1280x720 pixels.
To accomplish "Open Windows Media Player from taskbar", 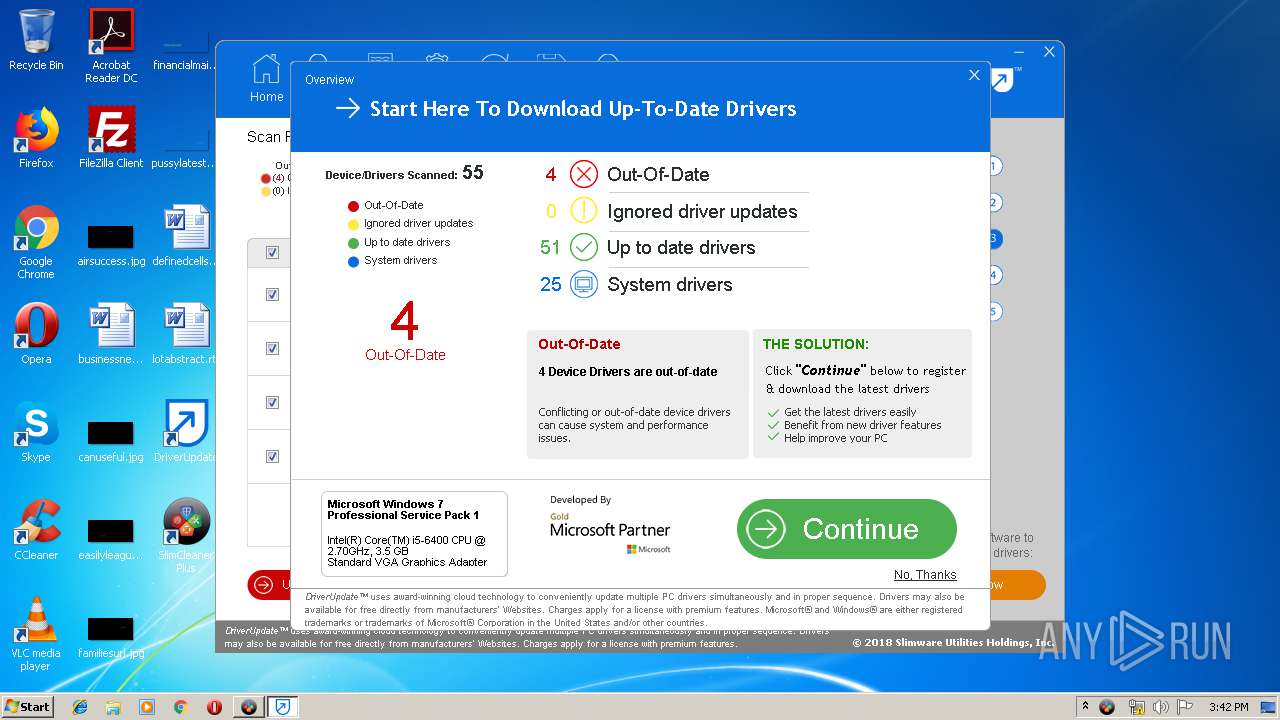I will pyautogui.click(x=147, y=707).
